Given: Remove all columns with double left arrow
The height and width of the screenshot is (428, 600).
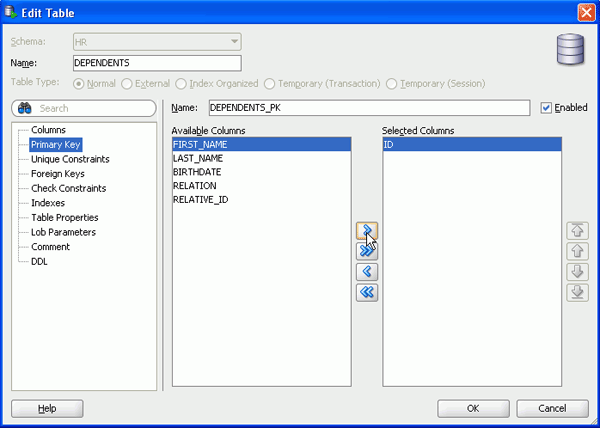Looking at the screenshot, I should click(367, 293).
